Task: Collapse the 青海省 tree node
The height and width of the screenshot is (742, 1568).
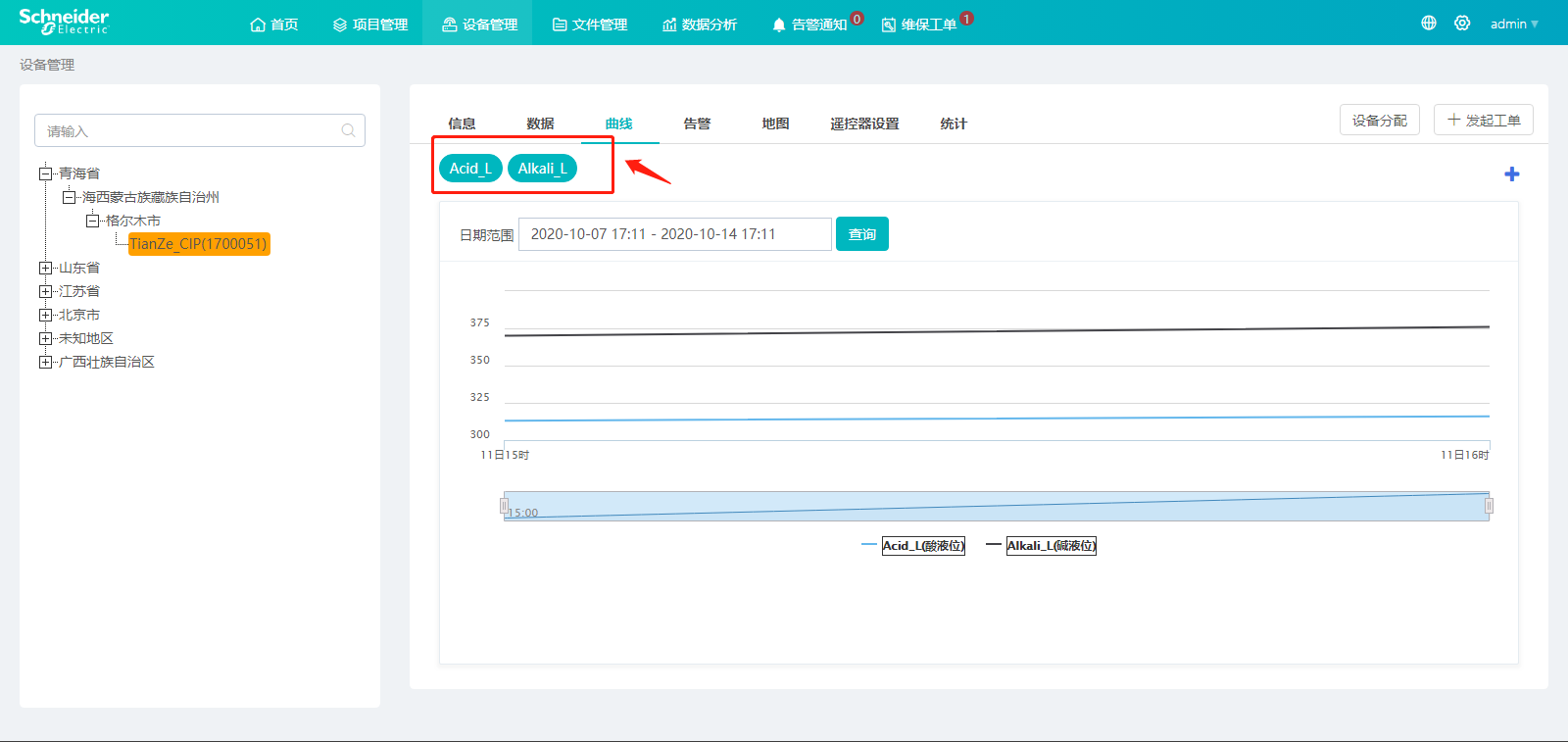Action: coord(45,173)
